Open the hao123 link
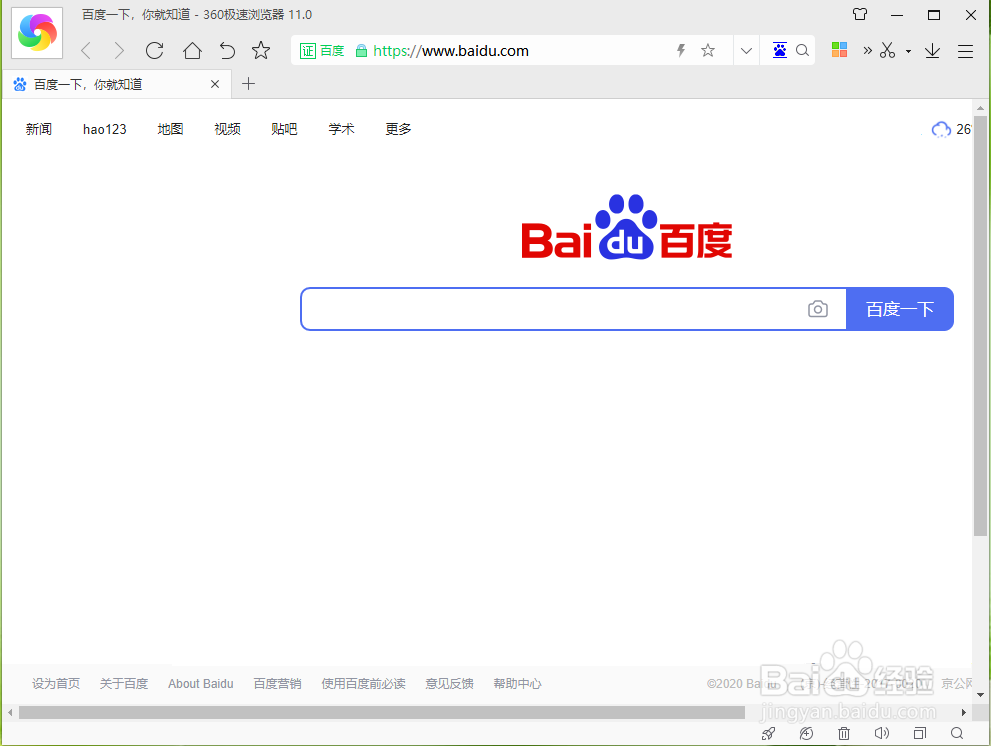This screenshot has height=746, width=991. pos(104,129)
